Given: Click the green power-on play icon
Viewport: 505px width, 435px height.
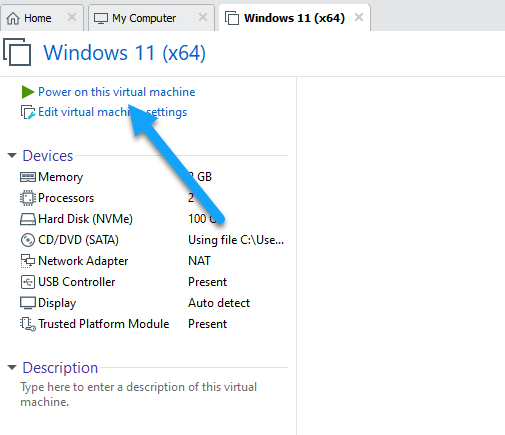Looking at the screenshot, I should (x=28, y=92).
